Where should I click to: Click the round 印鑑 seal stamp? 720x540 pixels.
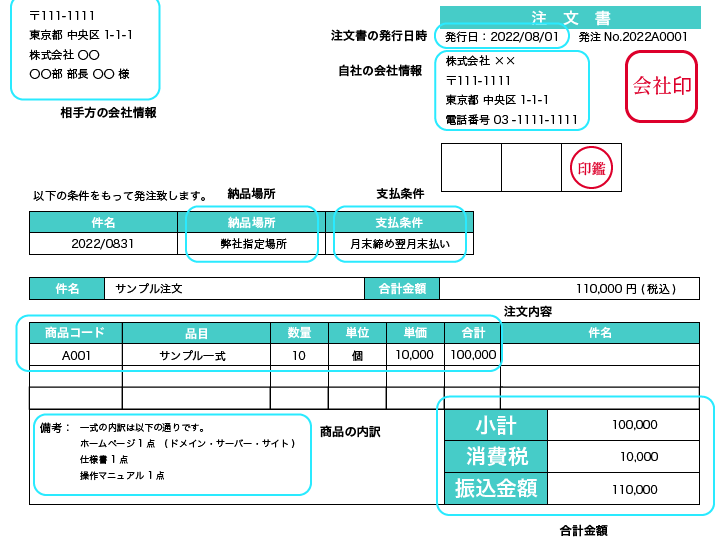[x=590, y=167]
